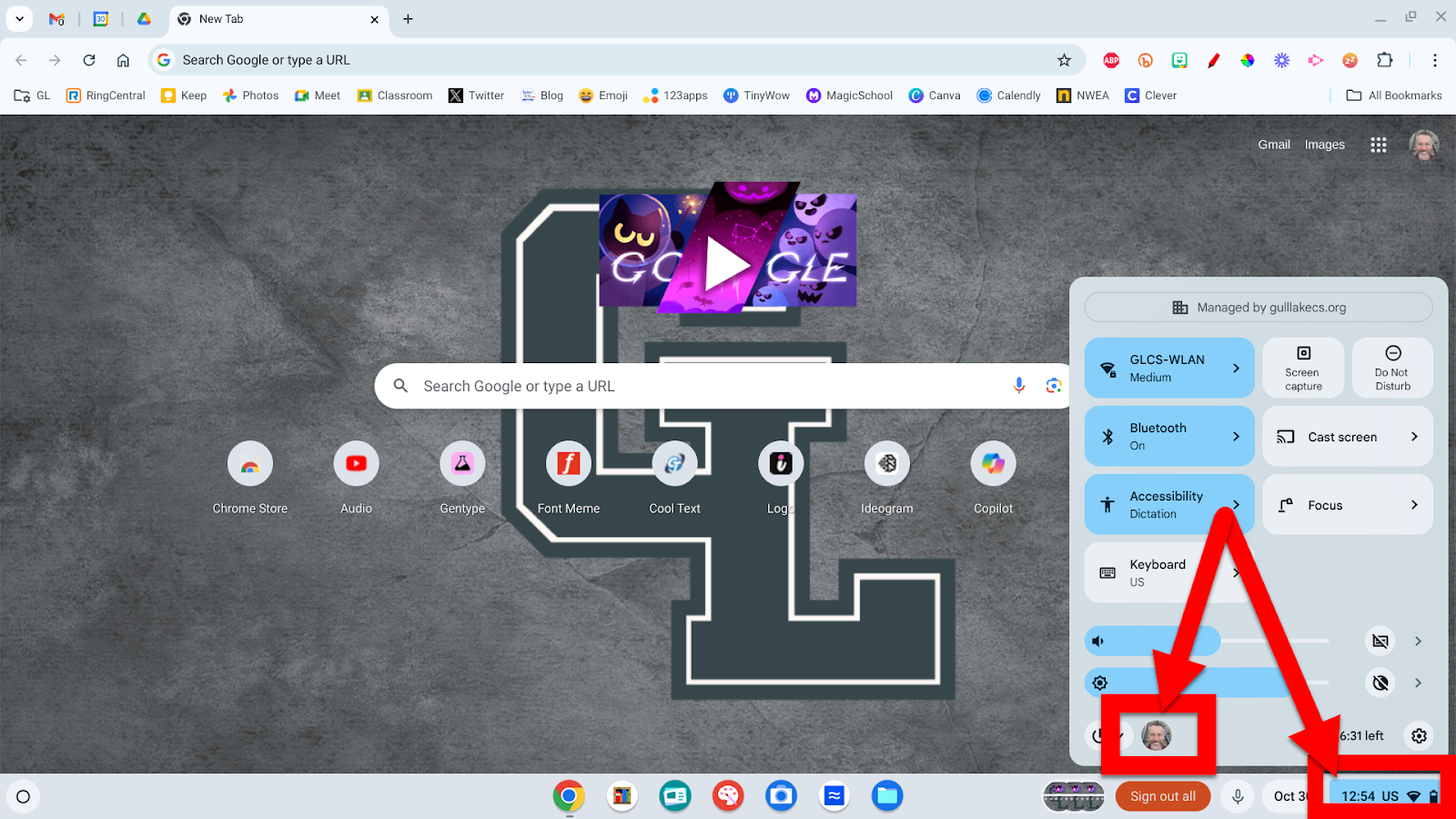Screen dimensions: 1456x819
Task: Toggle Night Light next to the brightness slider
Action: click(x=1380, y=682)
